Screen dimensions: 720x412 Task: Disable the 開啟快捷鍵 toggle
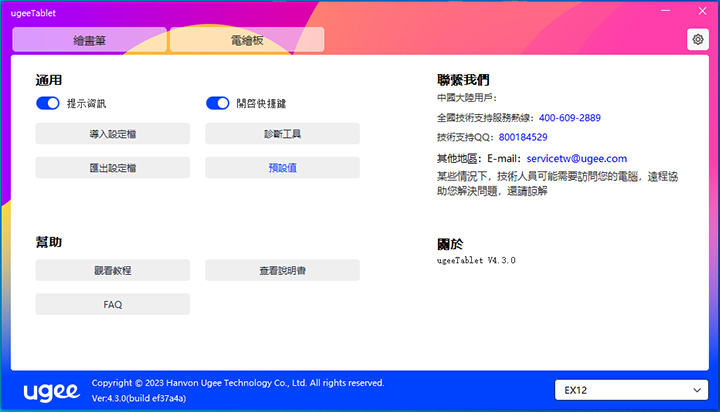click(218, 103)
